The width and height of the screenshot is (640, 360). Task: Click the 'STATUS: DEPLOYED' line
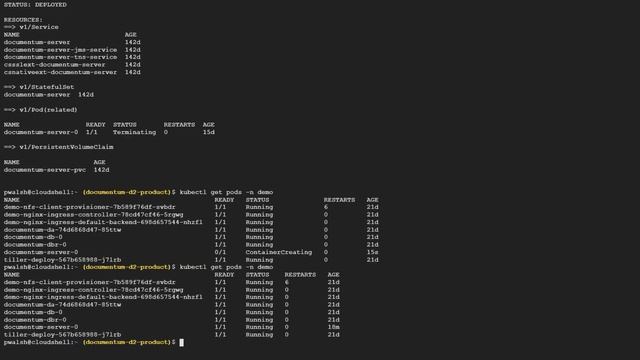pos(35,4)
